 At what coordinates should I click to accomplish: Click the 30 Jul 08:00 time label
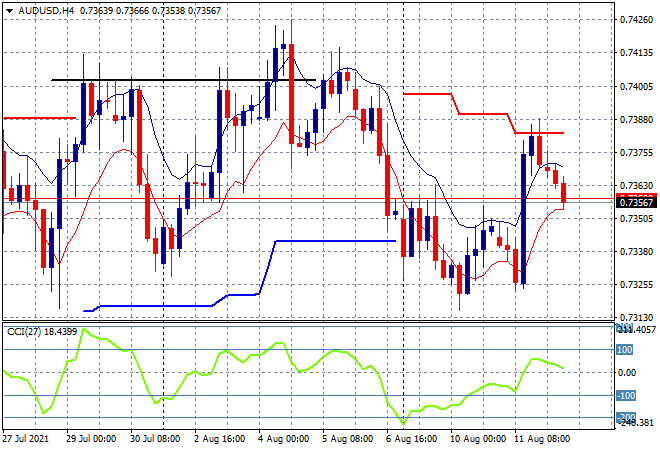coord(155,439)
